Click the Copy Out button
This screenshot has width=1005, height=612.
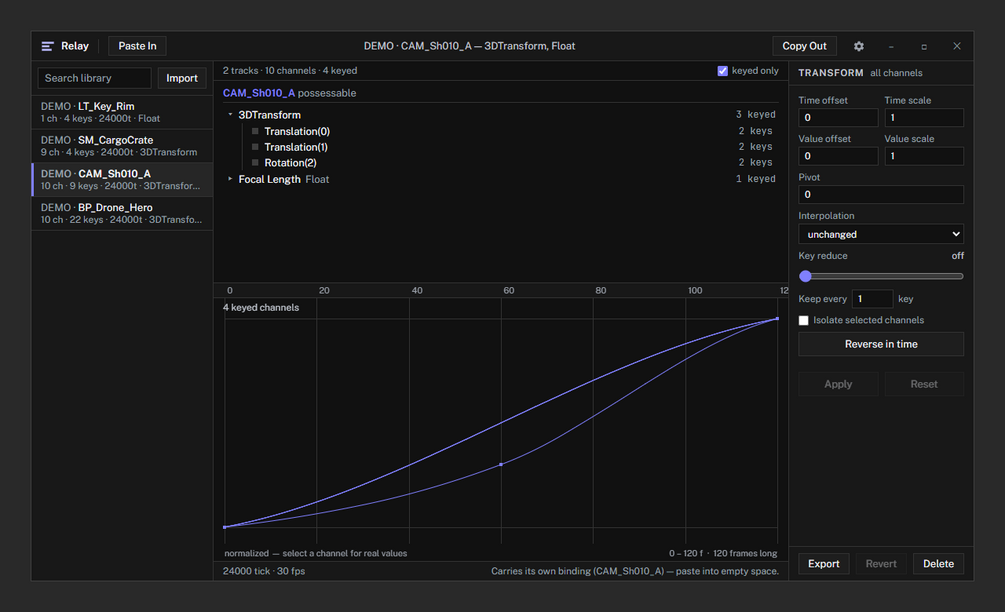tap(804, 46)
